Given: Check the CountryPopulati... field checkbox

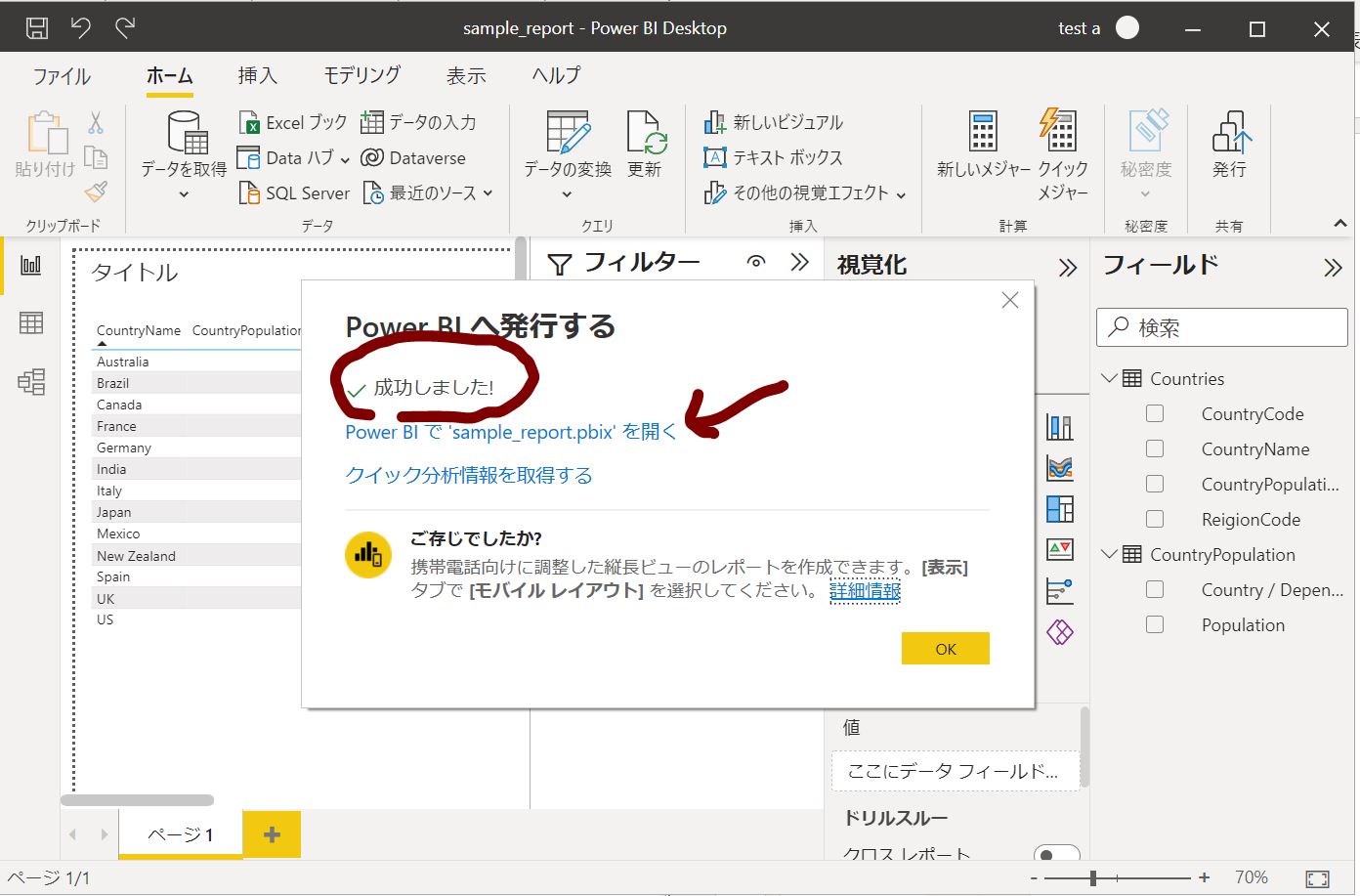Looking at the screenshot, I should point(1155,484).
